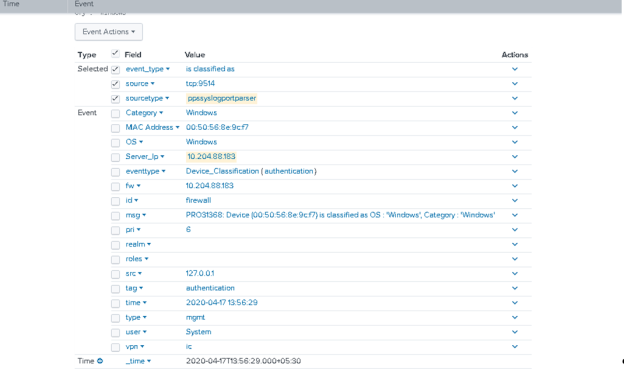624x373 pixels.
Task: Uncheck the sourcetype field checkbox
Action: pos(115,99)
